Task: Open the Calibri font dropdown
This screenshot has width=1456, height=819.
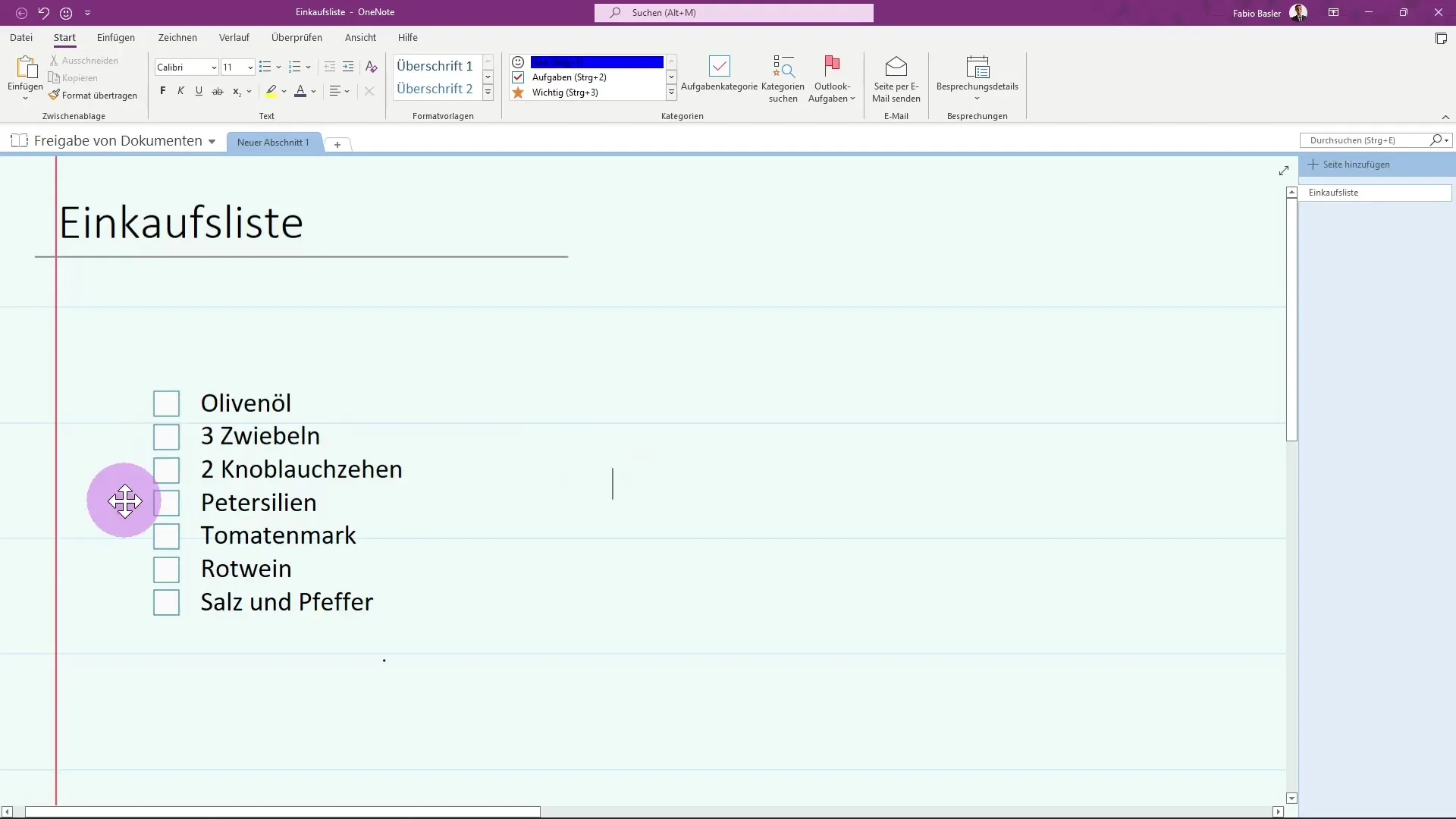Action: tap(214, 67)
